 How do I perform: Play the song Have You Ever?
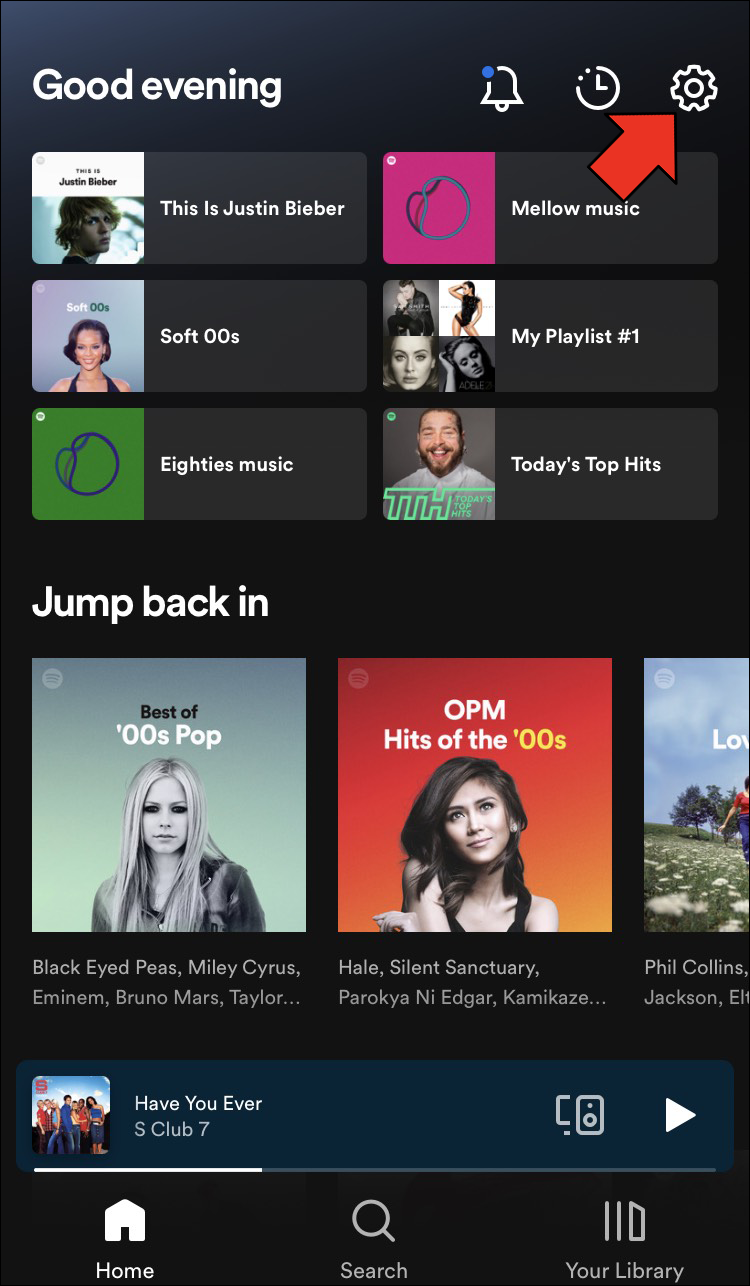(680, 1114)
